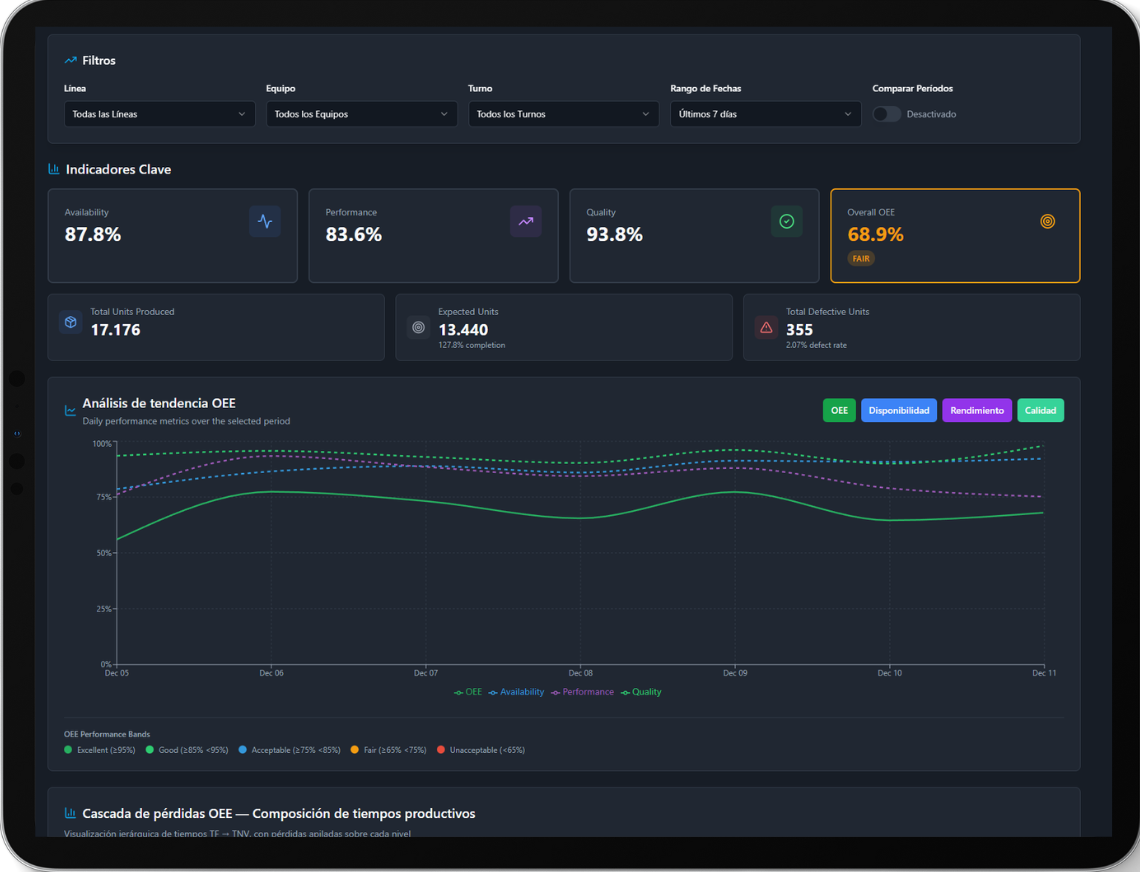Click the Rendimiento purple button
Screen dimensions: 1140x872
click(x=977, y=411)
